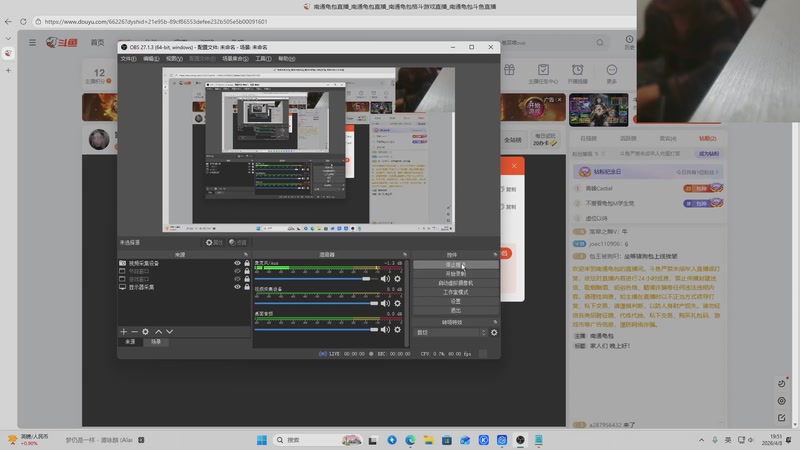Toggle lock on second source row
Image resolution: width=800 pixels, height=450 pixels.
point(247,271)
